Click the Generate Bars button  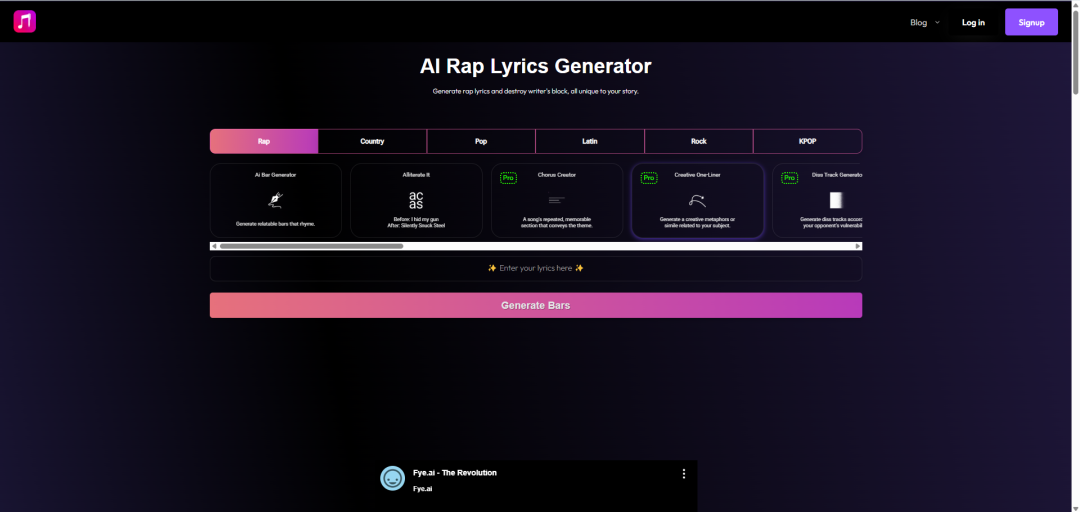pyautogui.click(x=536, y=305)
